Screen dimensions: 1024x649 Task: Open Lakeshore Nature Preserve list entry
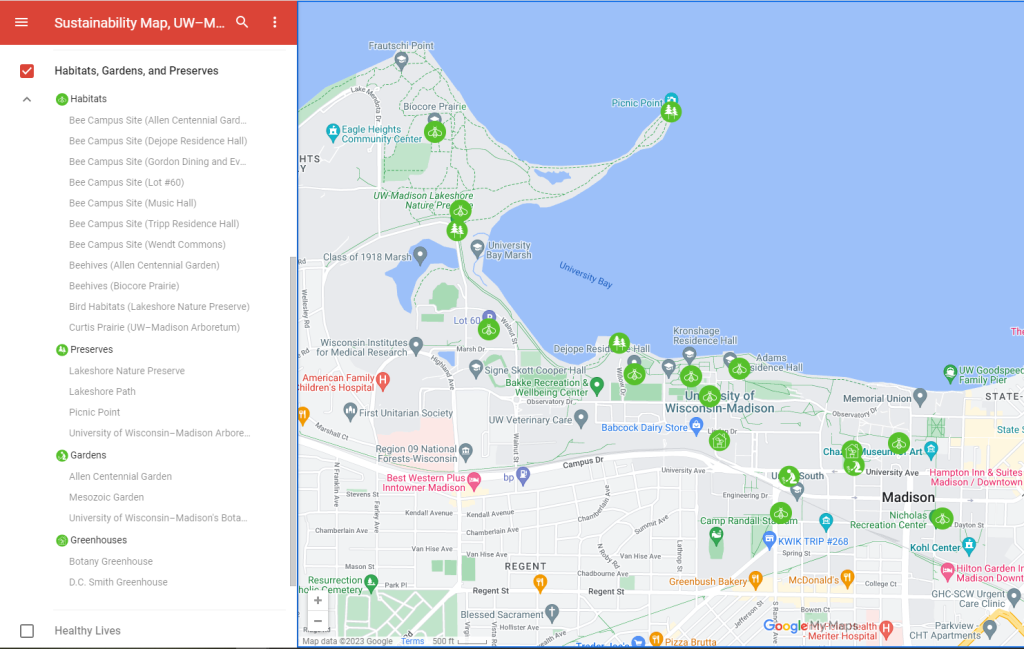click(x=127, y=371)
